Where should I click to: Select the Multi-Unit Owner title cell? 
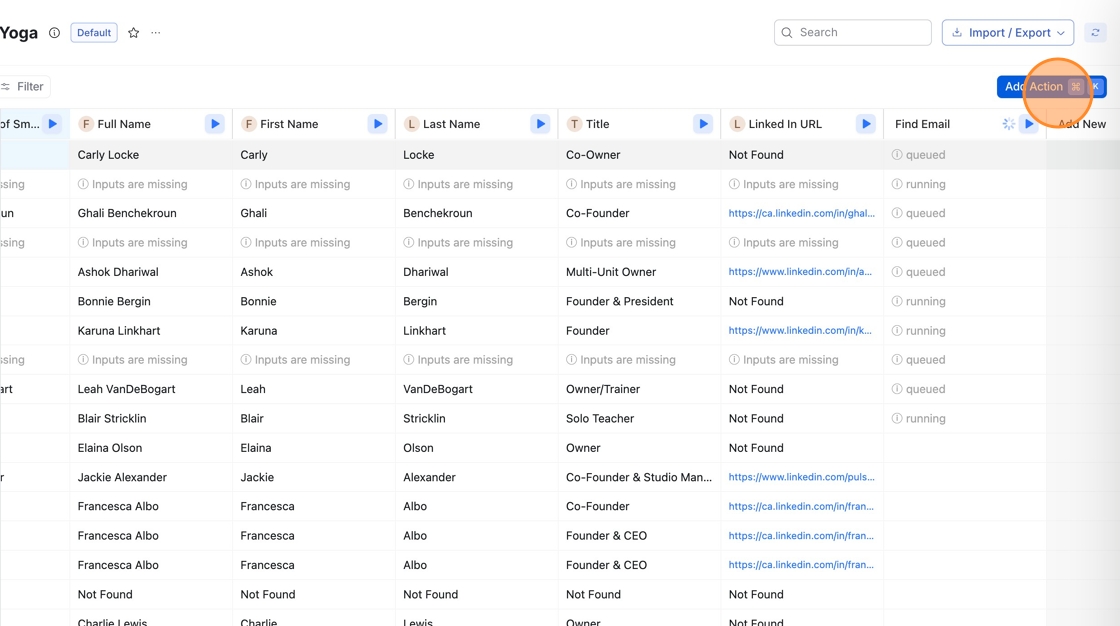[639, 272]
